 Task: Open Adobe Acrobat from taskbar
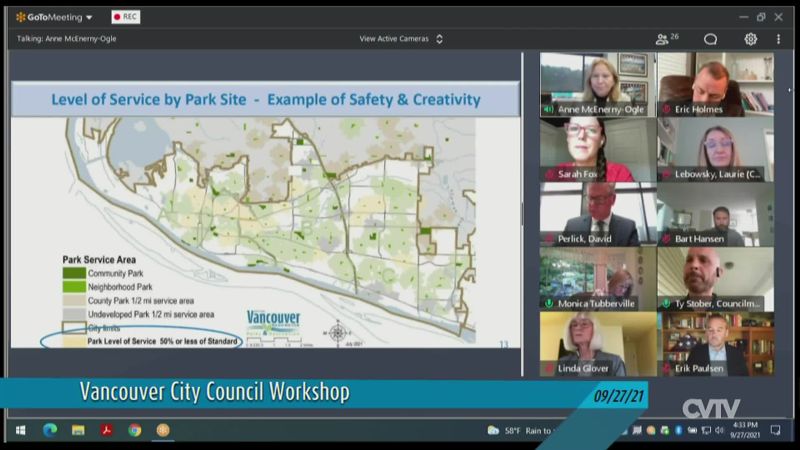point(106,430)
